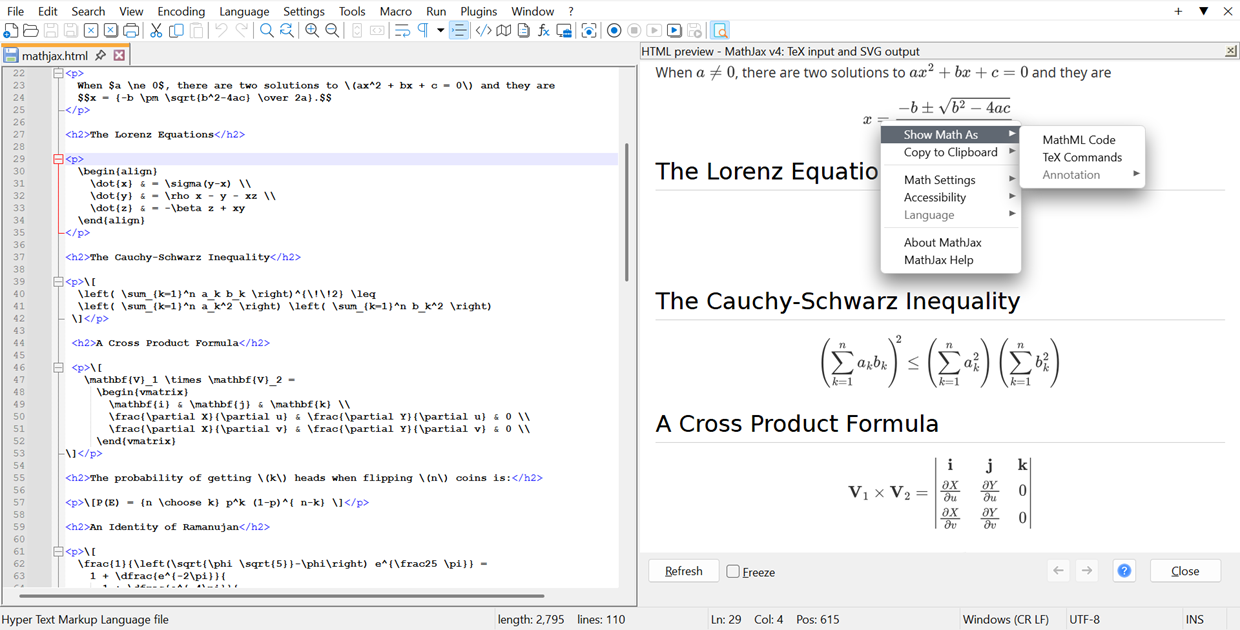Select Copy to Clipboard menu entry
The width and height of the screenshot is (1240, 630).
(x=951, y=152)
